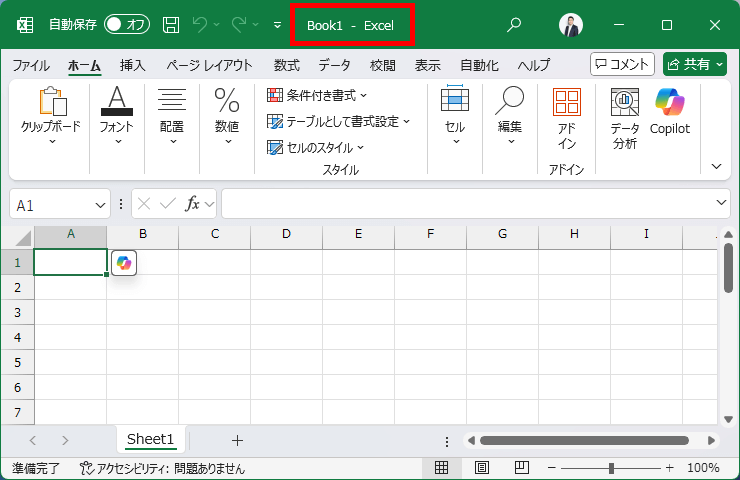740x480 pixels.
Task: Select column G header
Action: [502, 234]
